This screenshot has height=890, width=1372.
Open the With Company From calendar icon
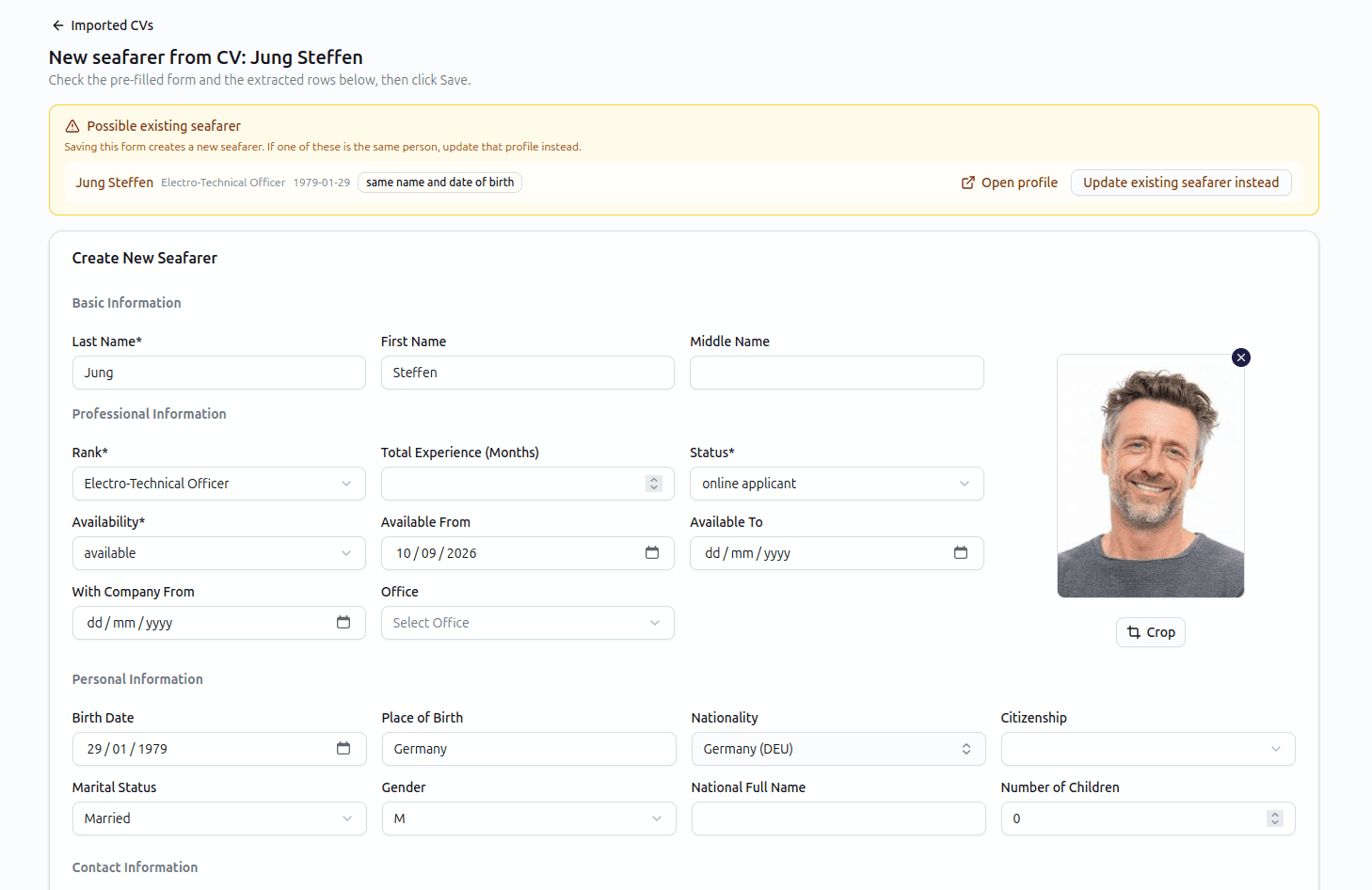pyautogui.click(x=343, y=622)
